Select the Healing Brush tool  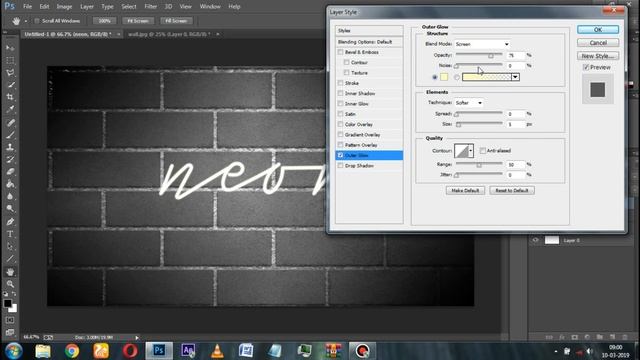(10, 122)
